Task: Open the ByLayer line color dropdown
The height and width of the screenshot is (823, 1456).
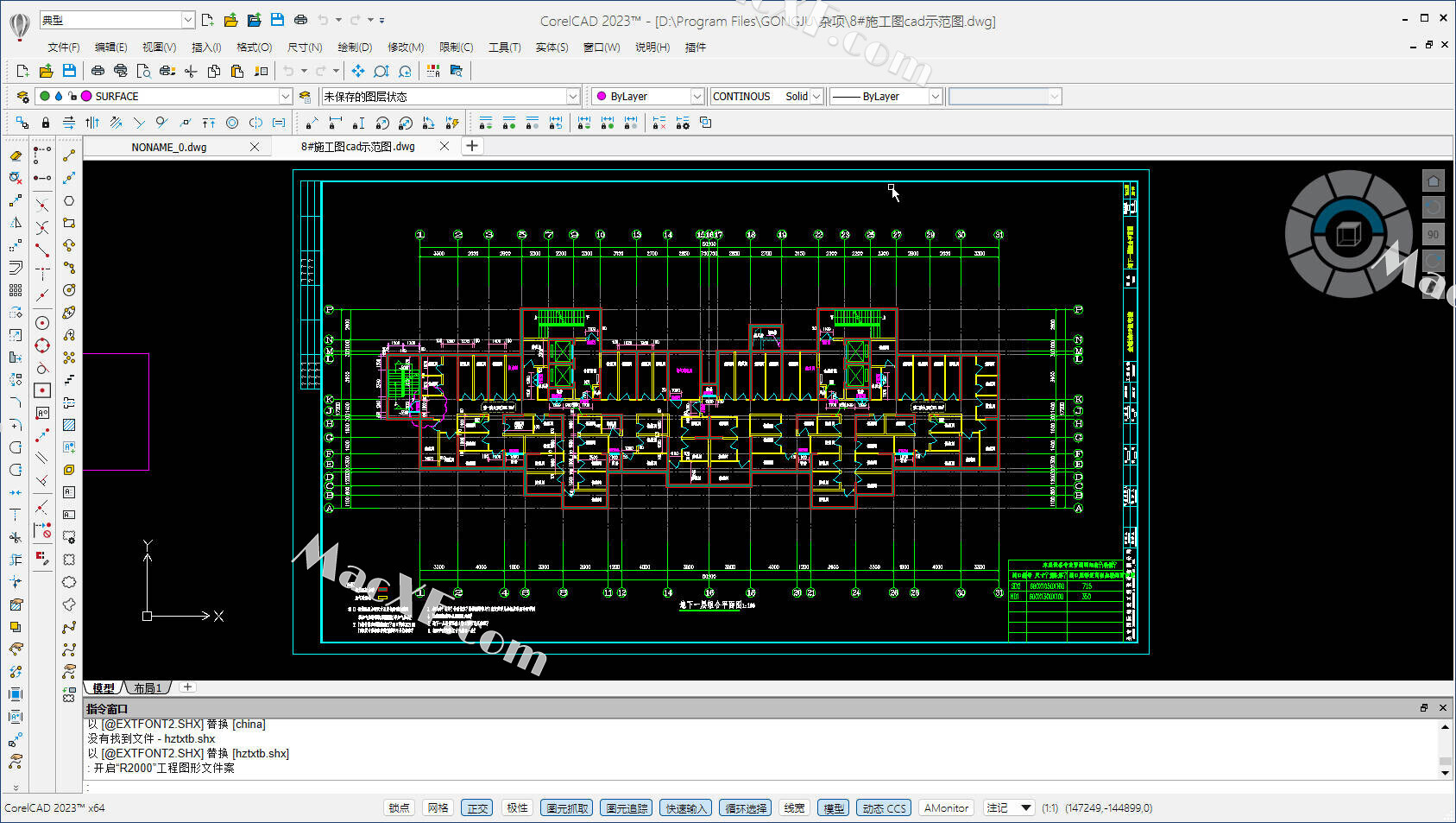Action: pyautogui.click(x=696, y=97)
